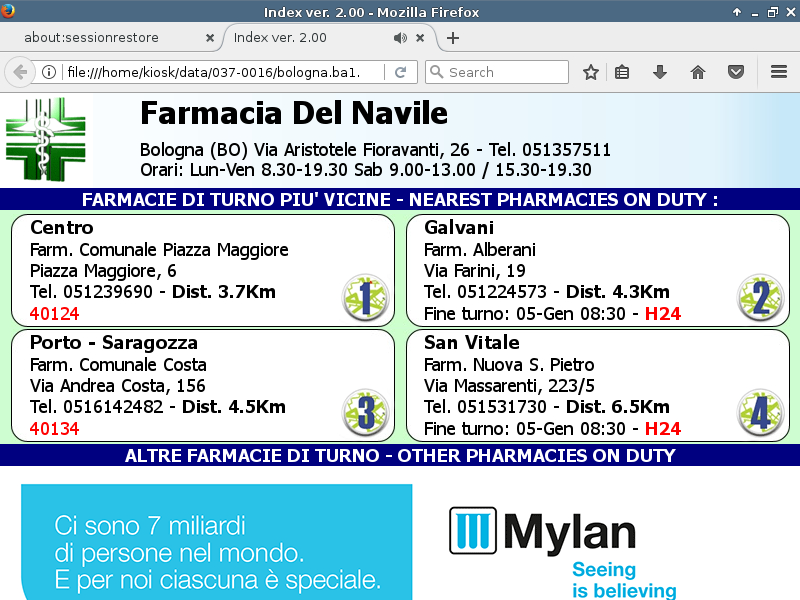Show bookmarks list icon
800x600 pixels.
[622, 72]
